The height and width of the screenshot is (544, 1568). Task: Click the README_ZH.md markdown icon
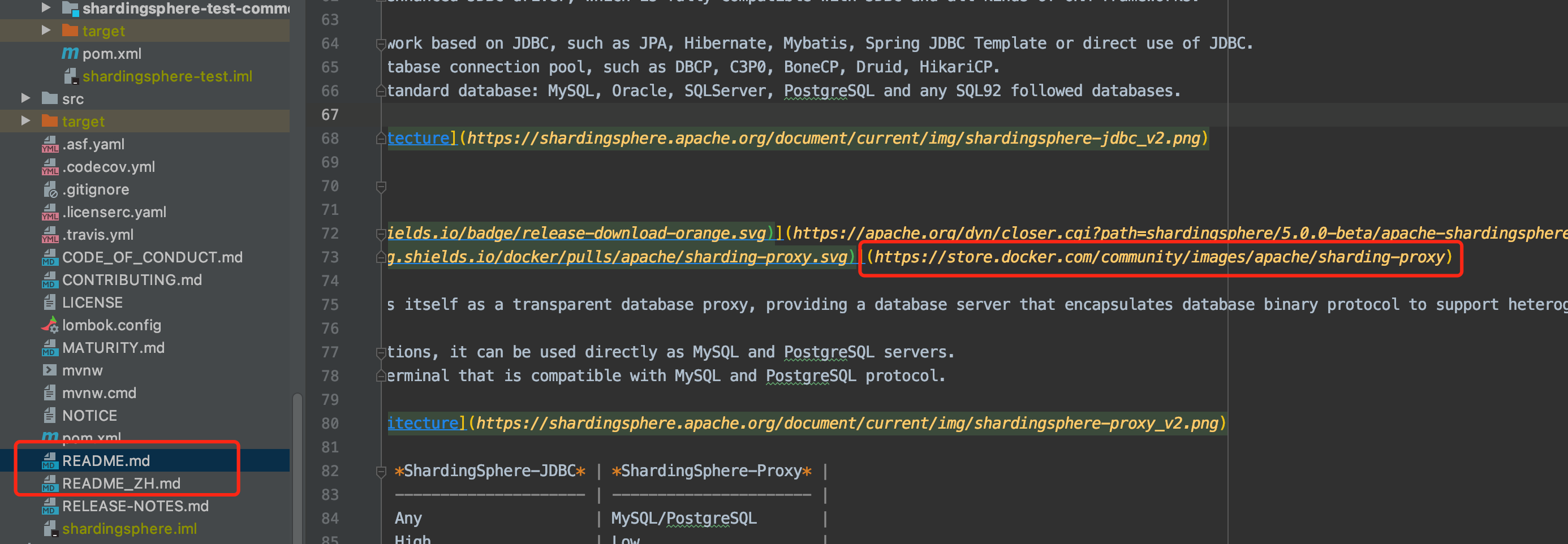tap(50, 483)
